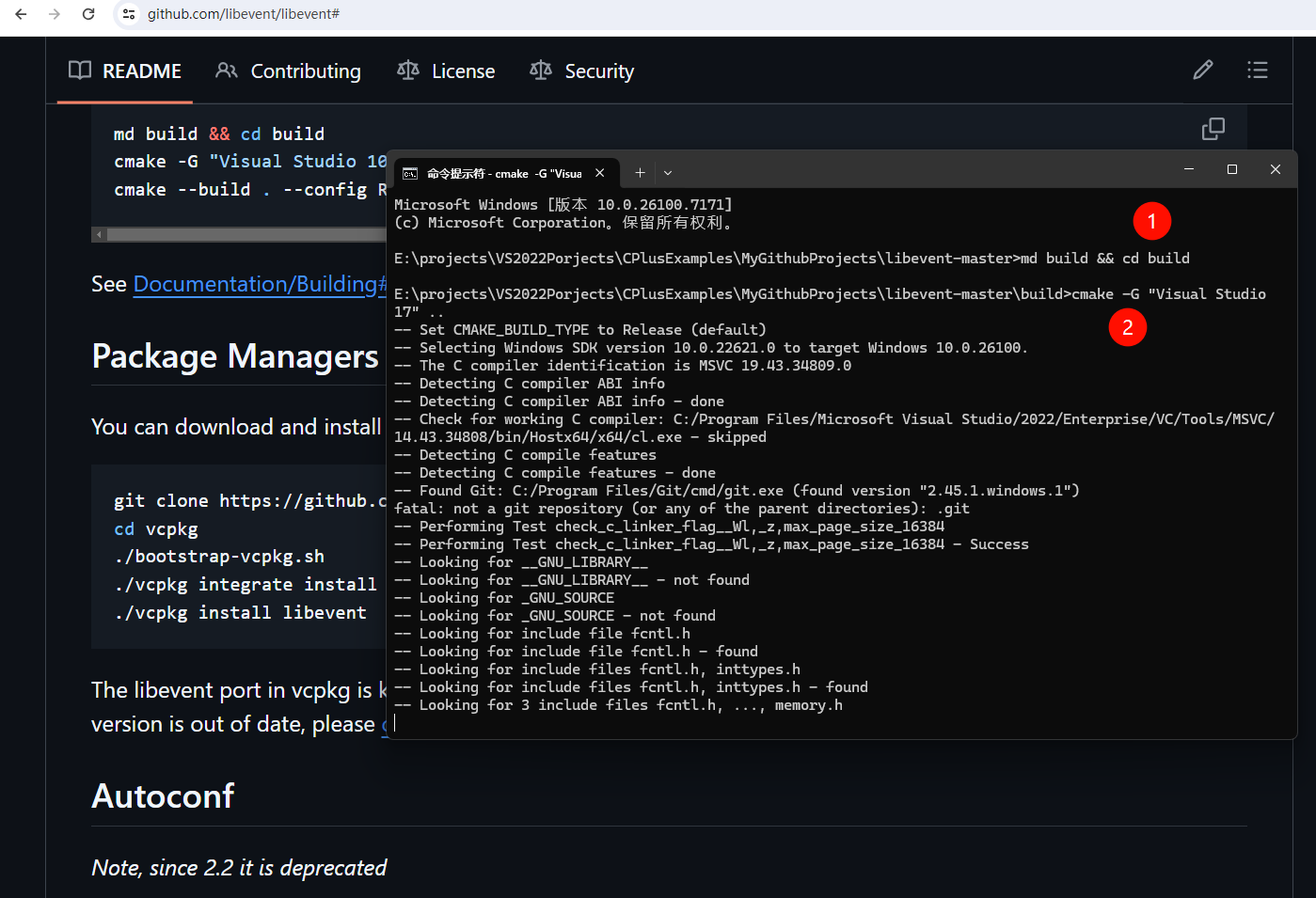1316x898 pixels.
Task: Click the './vcpkg install libevent' line
Action: (x=240, y=613)
